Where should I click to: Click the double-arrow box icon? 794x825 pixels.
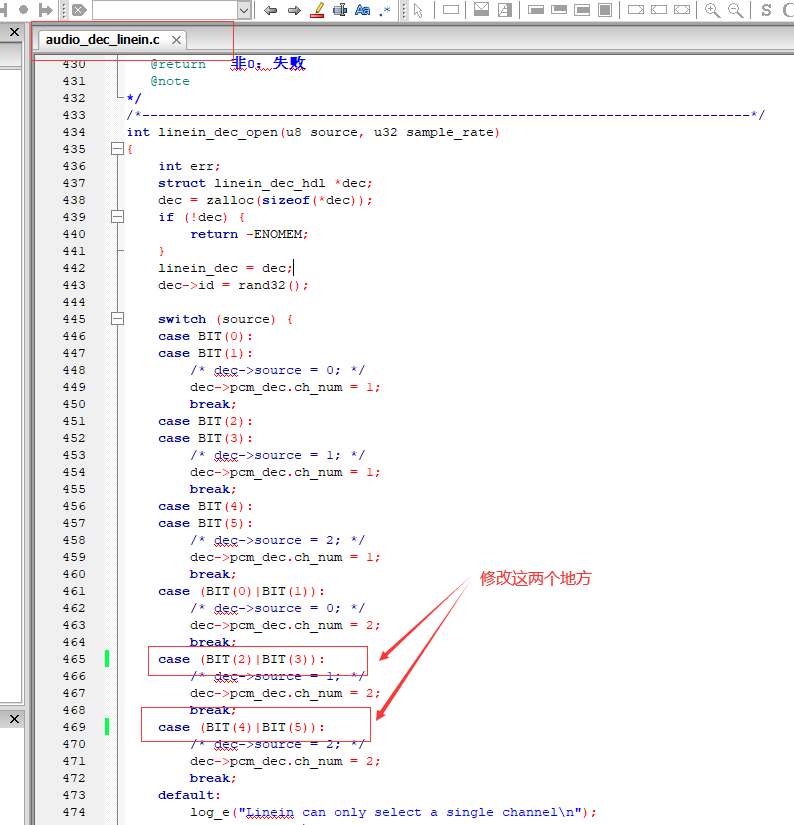point(682,9)
